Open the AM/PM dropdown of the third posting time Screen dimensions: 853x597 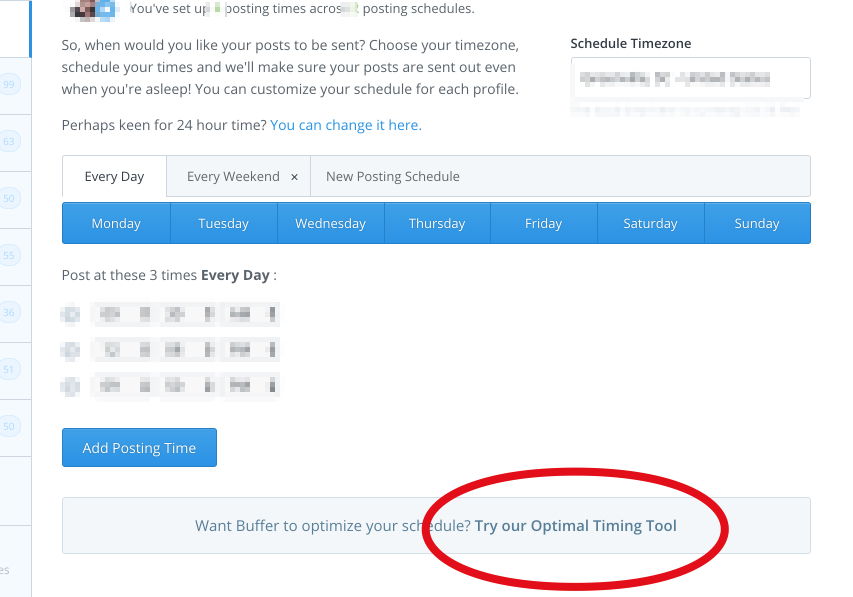[251, 386]
